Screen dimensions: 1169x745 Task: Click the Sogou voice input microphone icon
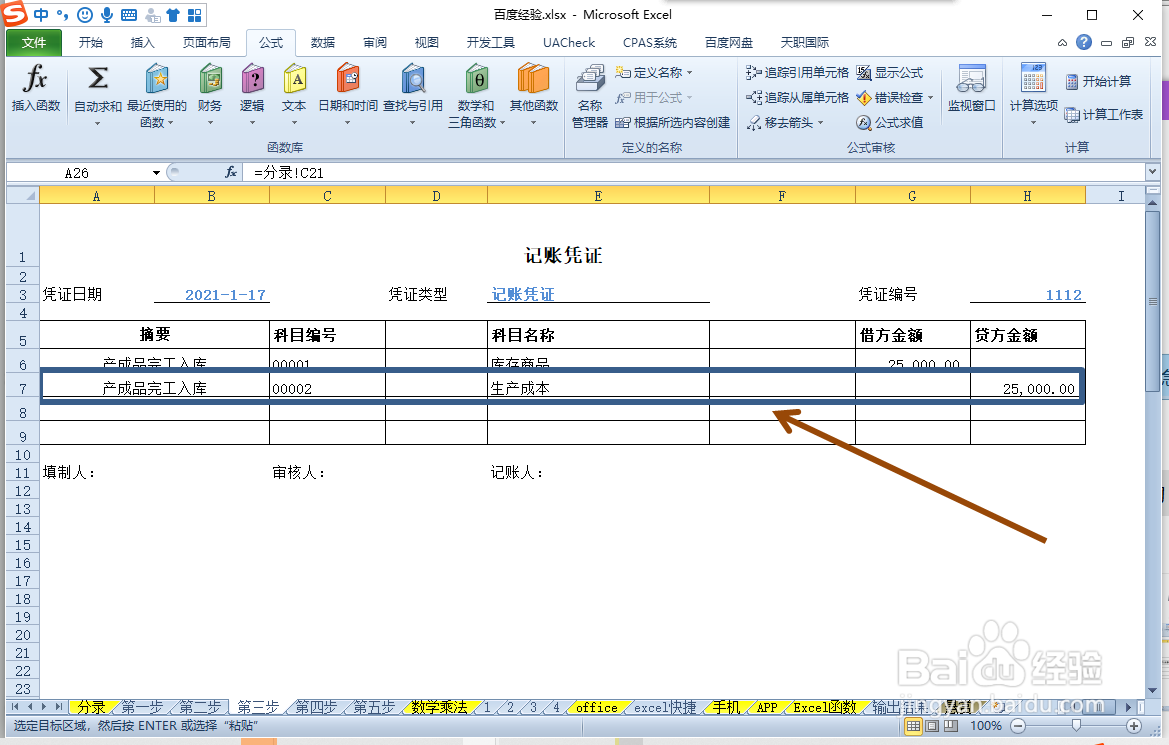click(x=107, y=14)
